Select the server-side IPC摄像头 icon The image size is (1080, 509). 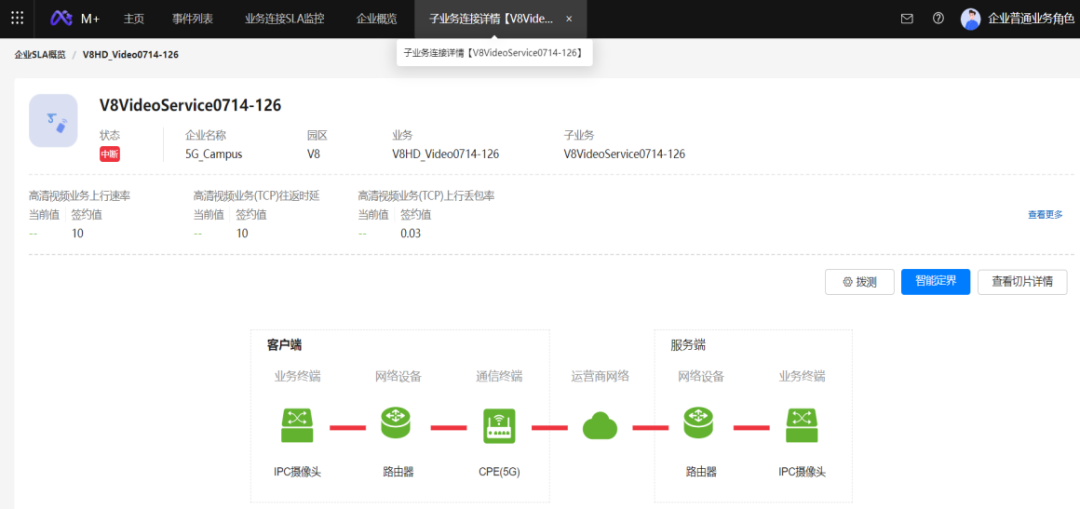tap(801, 425)
